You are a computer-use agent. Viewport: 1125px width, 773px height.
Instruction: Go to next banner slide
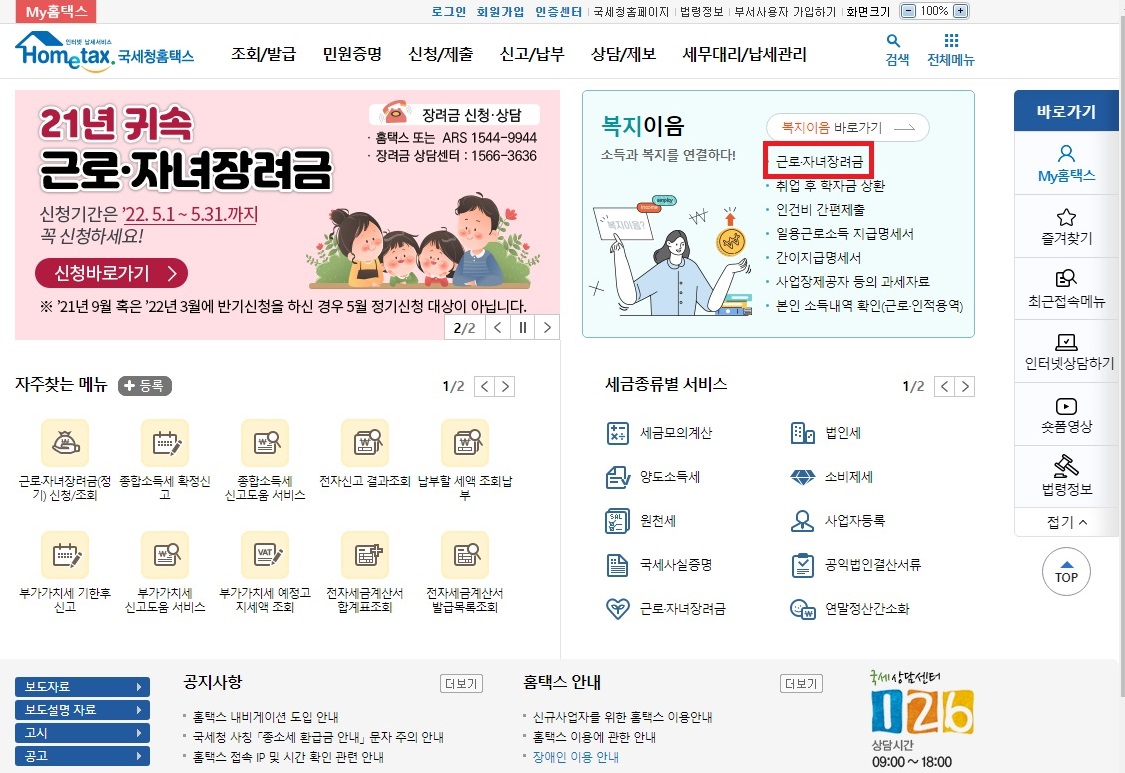pyautogui.click(x=547, y=327)
